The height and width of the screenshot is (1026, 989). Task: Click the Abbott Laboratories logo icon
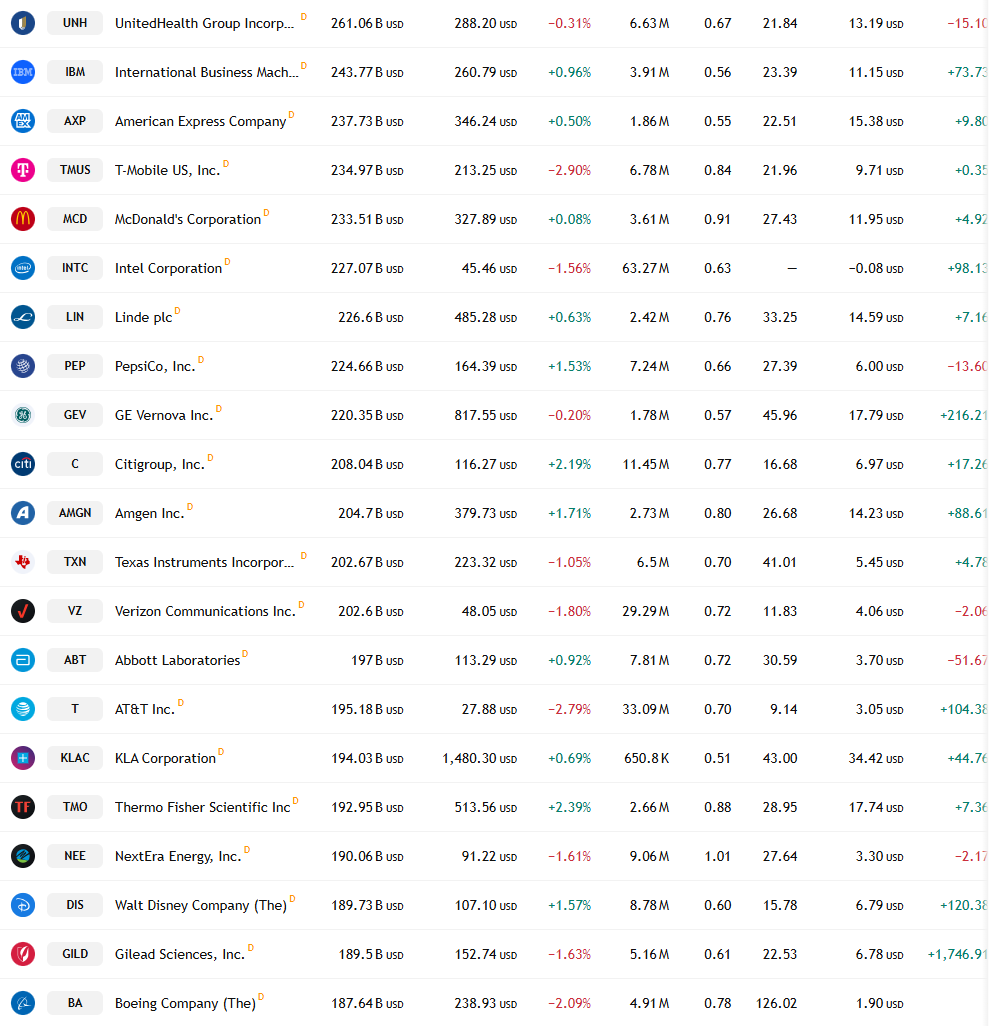23,660
